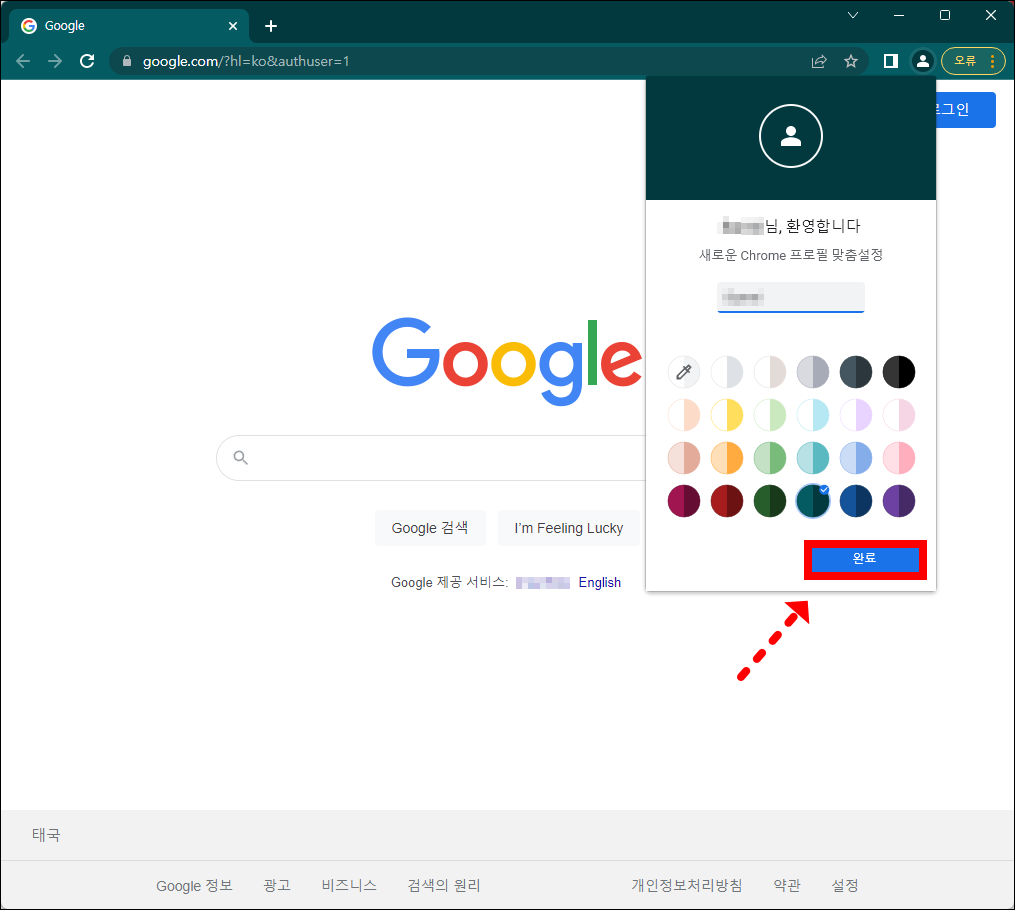Maximize the Chrome window
Image resolution: width=1015 pixels, height=910 pixels.
pos(945,15)
